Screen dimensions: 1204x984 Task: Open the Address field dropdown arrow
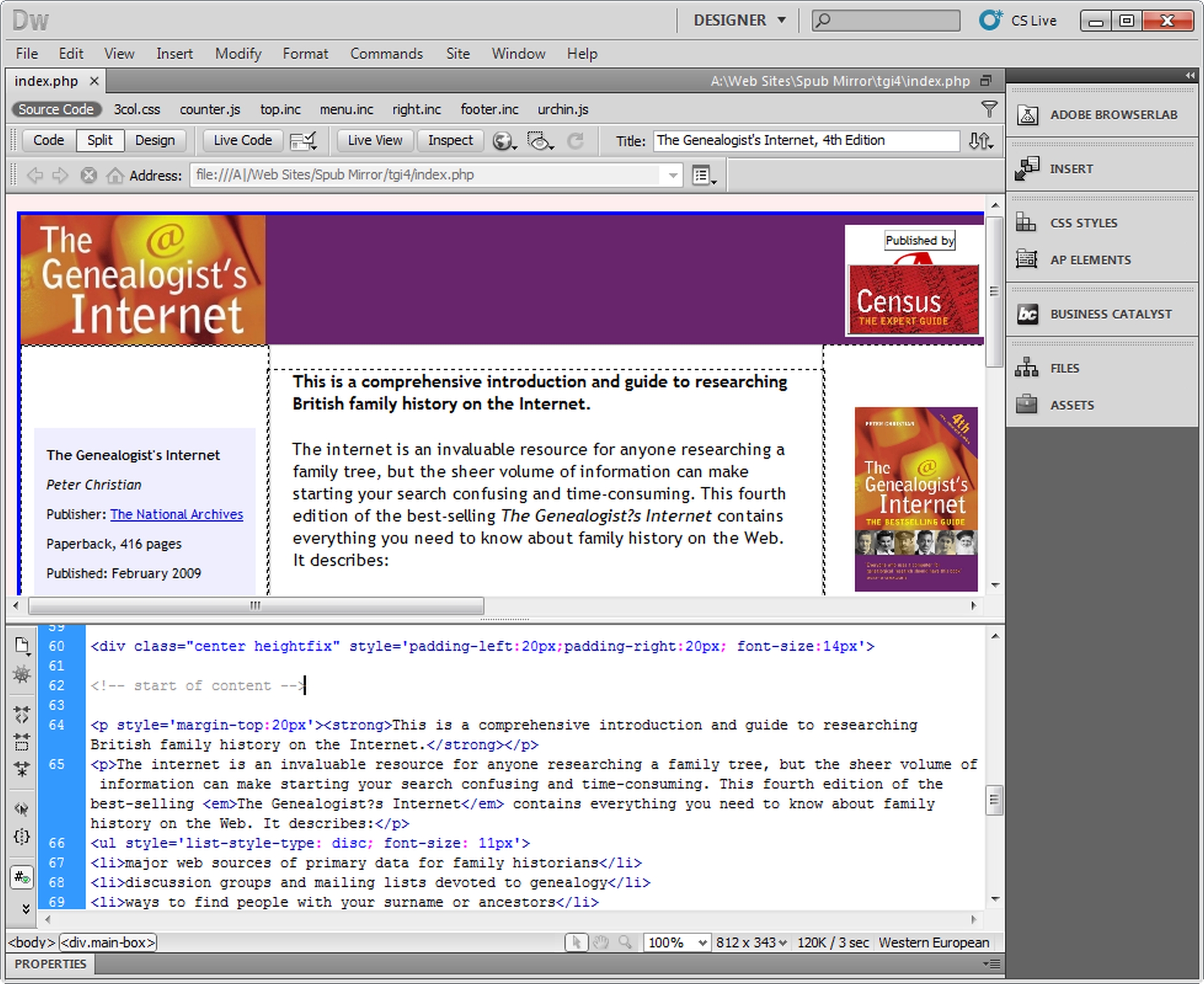point(673,175)
